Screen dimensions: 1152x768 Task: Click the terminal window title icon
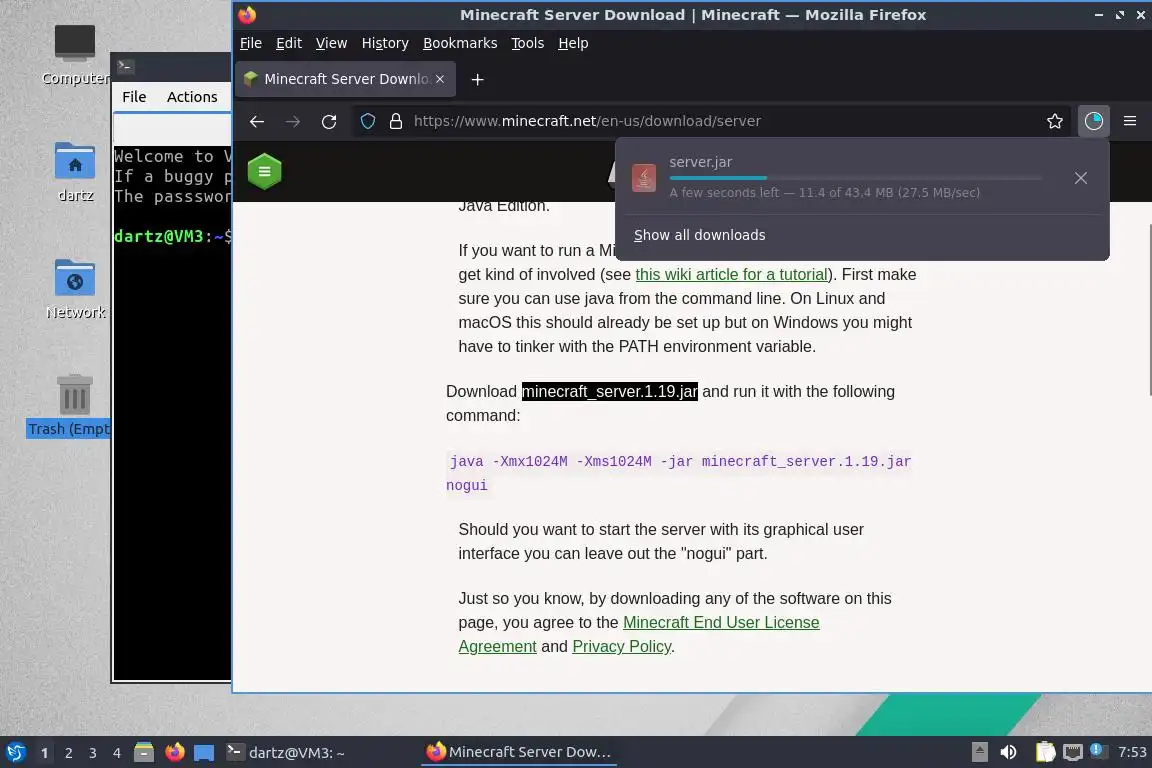click(x=125, y=66)
